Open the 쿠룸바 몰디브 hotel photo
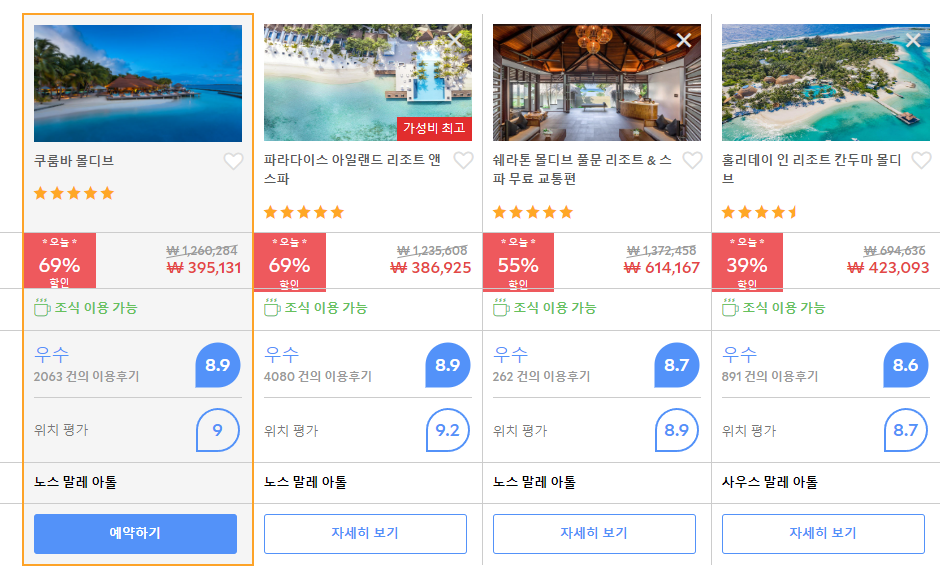951x581 pixels. click(x=138, y=83)
